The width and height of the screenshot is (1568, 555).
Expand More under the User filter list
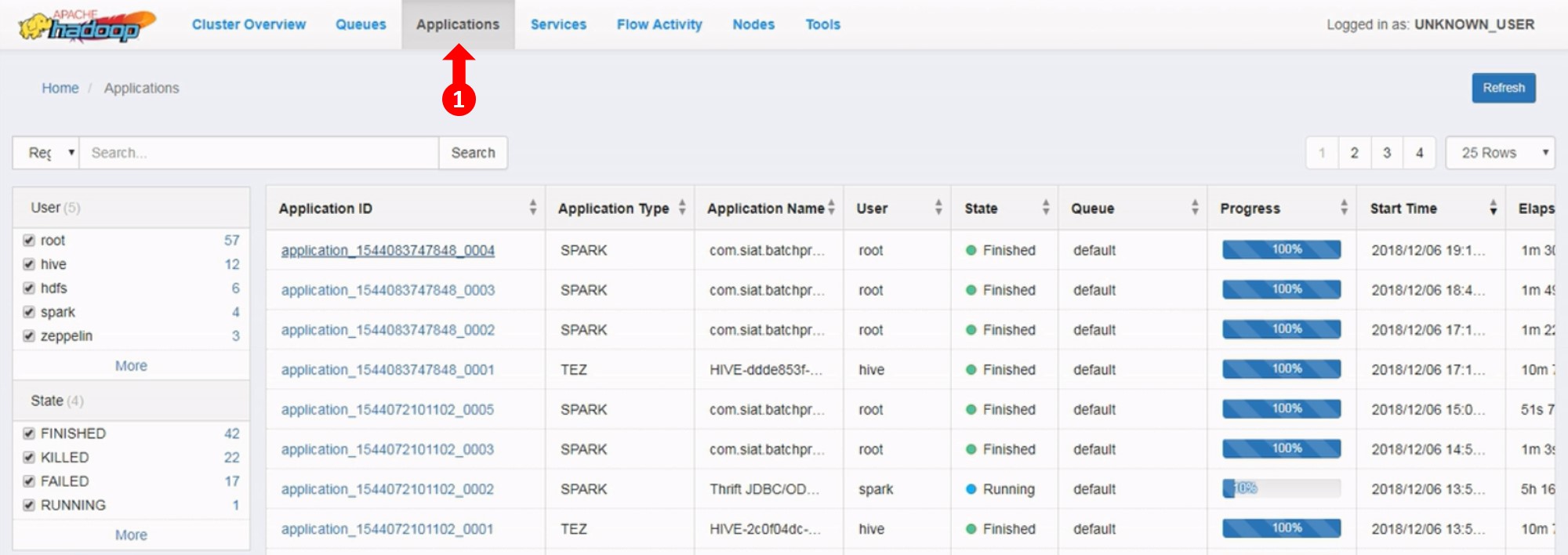click(x=131, y=366)
